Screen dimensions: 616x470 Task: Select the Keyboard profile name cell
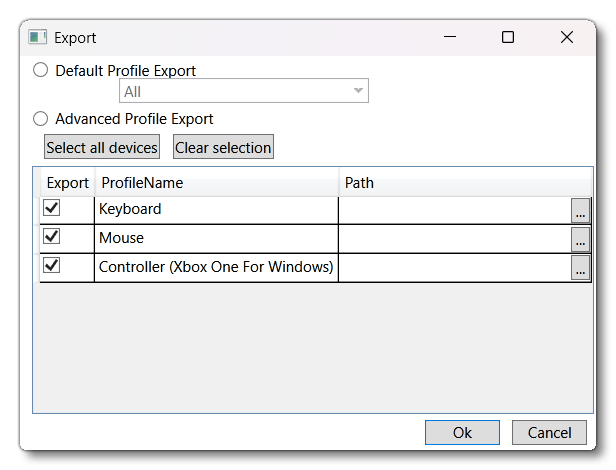(x=216, y=211)
